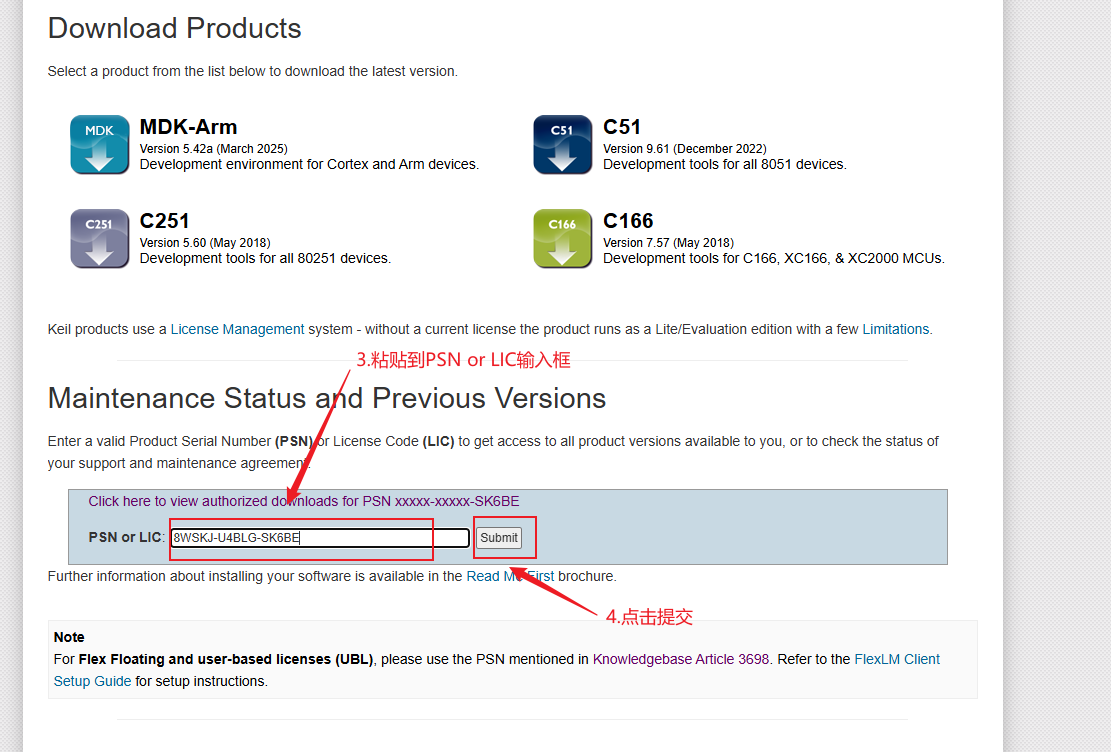Image resolution: width=1111 pixels, height=752 pixels.
Task: Click the MDK download icon
Action: coord(99,145)
